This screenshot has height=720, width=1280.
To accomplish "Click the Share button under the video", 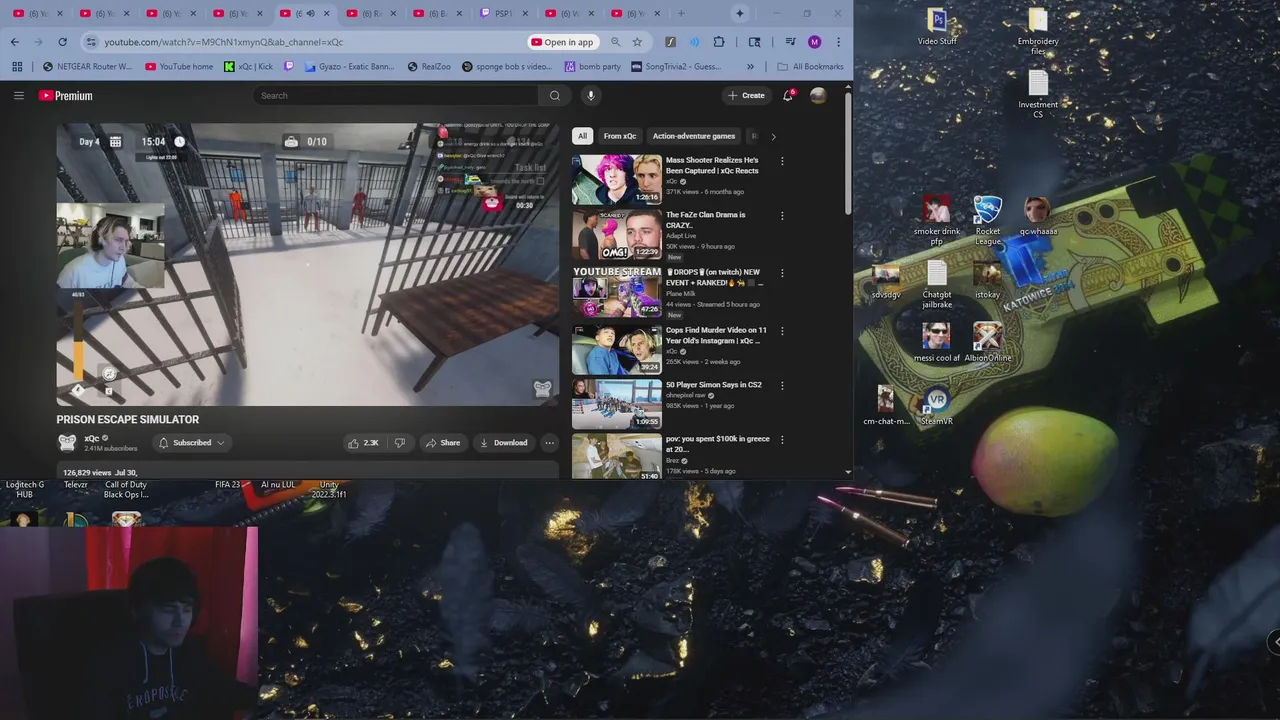I will [442, 443].
